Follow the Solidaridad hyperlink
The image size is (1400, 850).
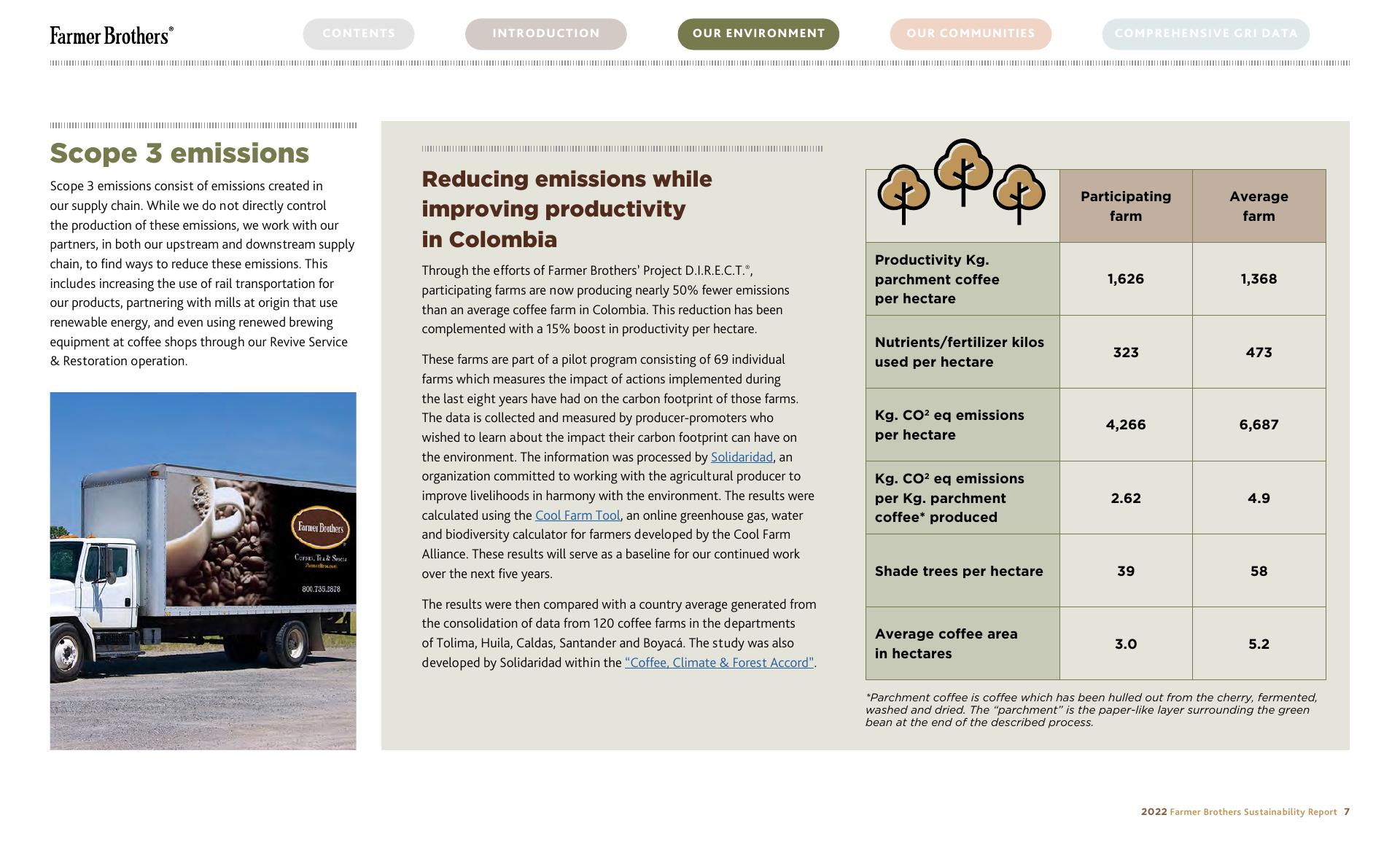pos(741,457)
